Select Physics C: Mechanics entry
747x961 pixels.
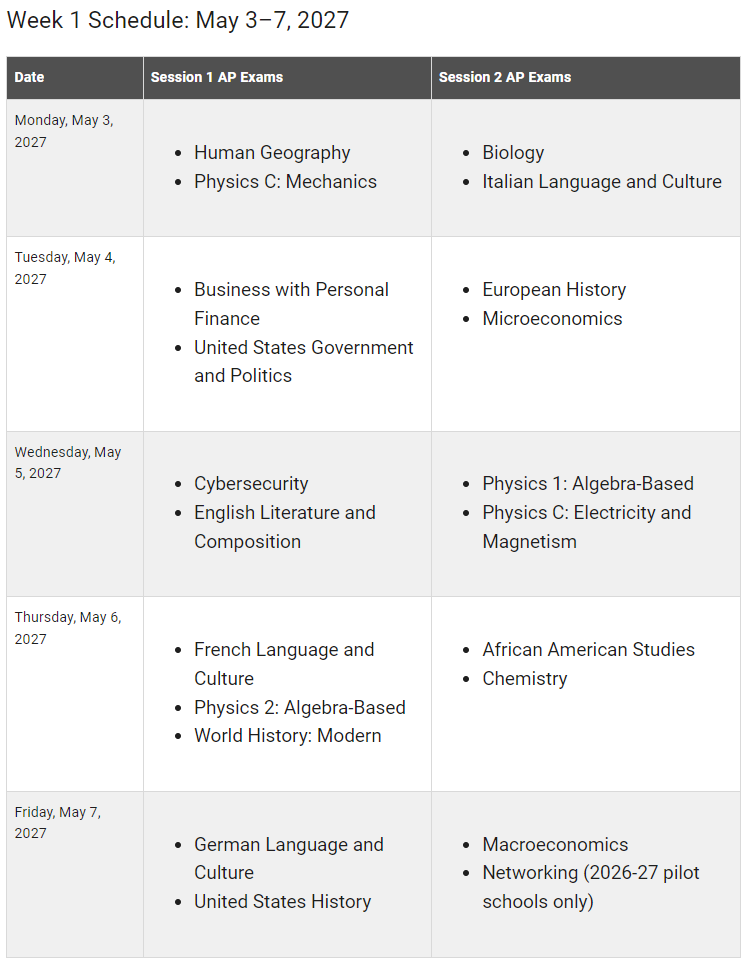pos(286,181)
